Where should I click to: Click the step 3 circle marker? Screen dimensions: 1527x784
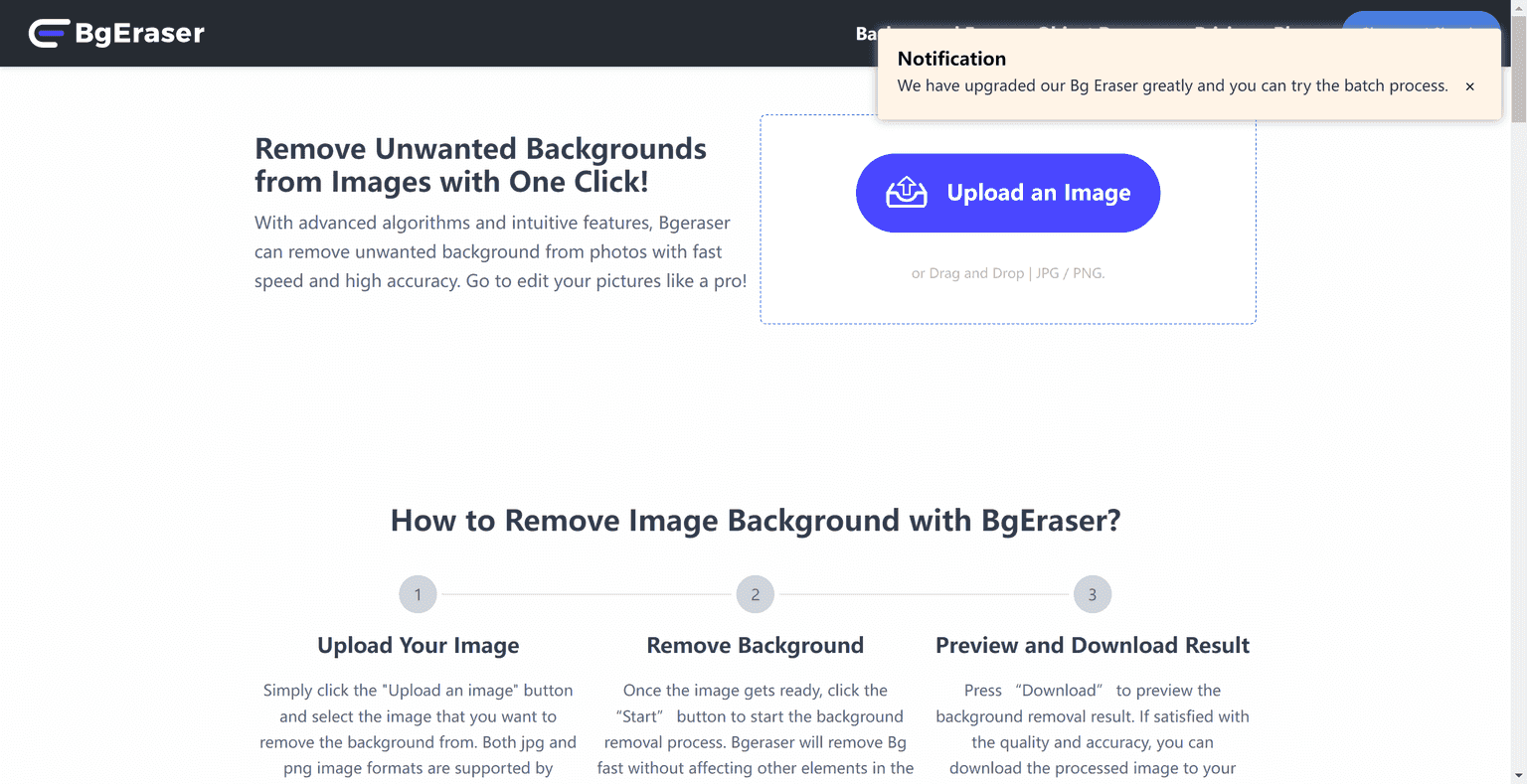pos(1093,594)
